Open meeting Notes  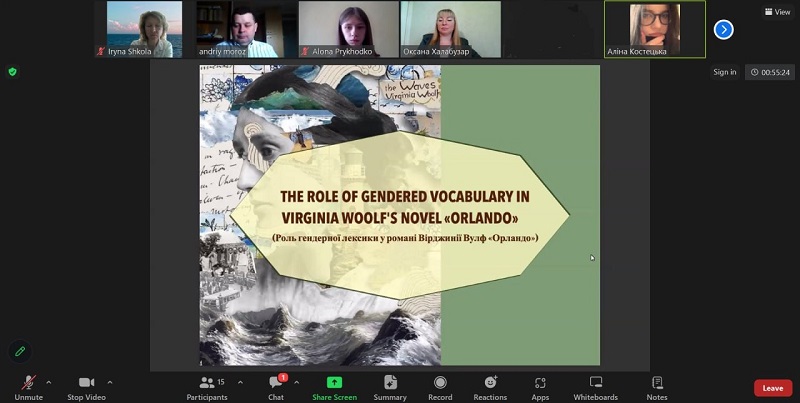click(x=657, y=388)
